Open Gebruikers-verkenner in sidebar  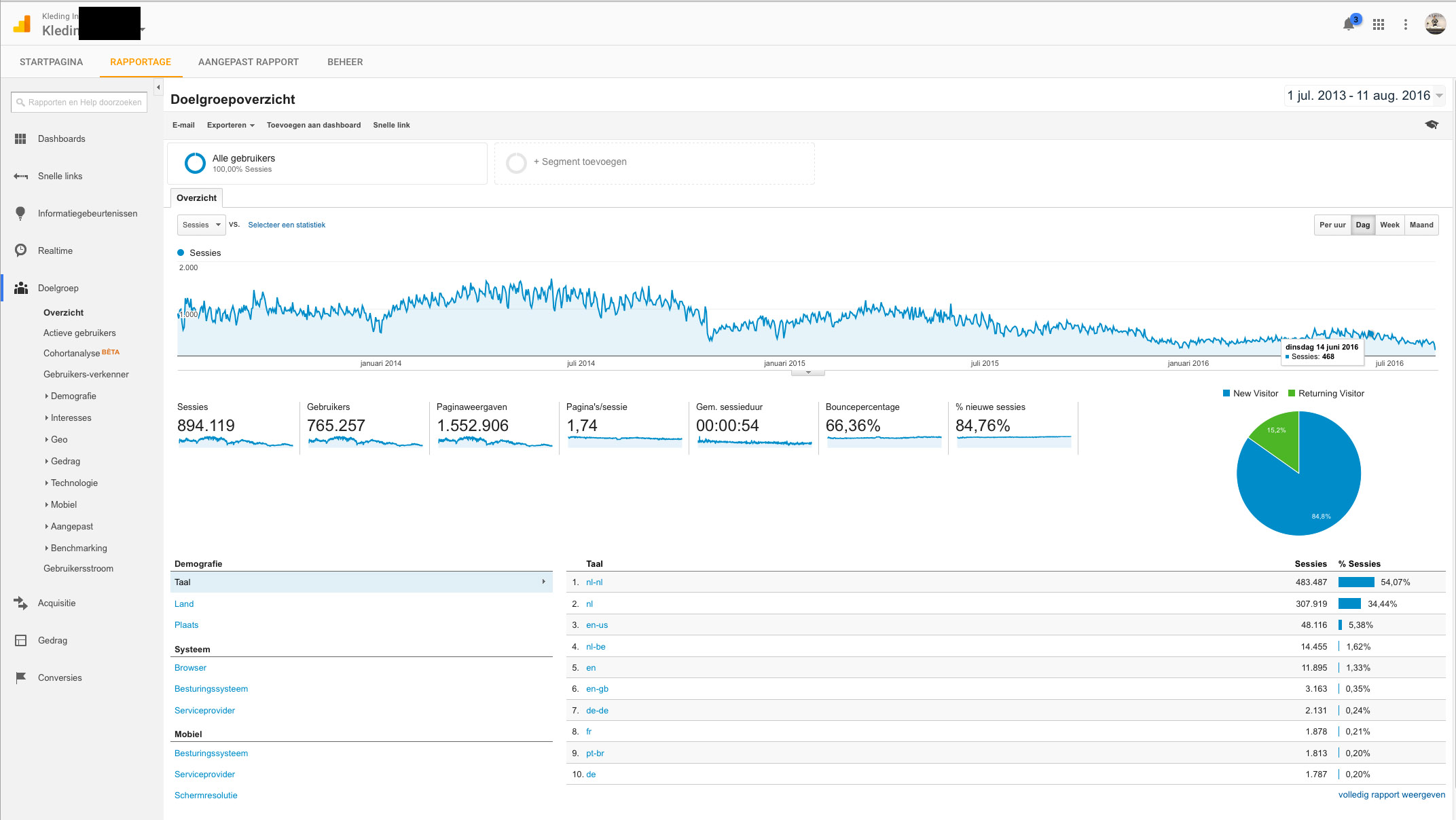(x=86, y=374)
